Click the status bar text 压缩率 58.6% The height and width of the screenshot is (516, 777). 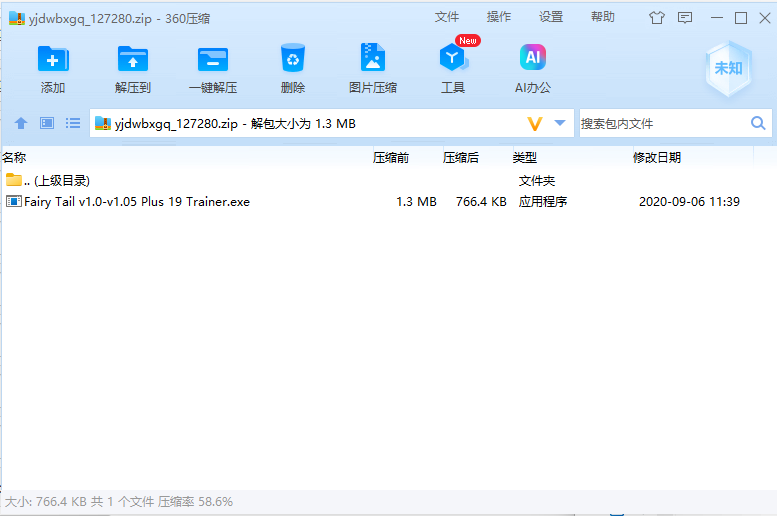[x=195, y=502]
